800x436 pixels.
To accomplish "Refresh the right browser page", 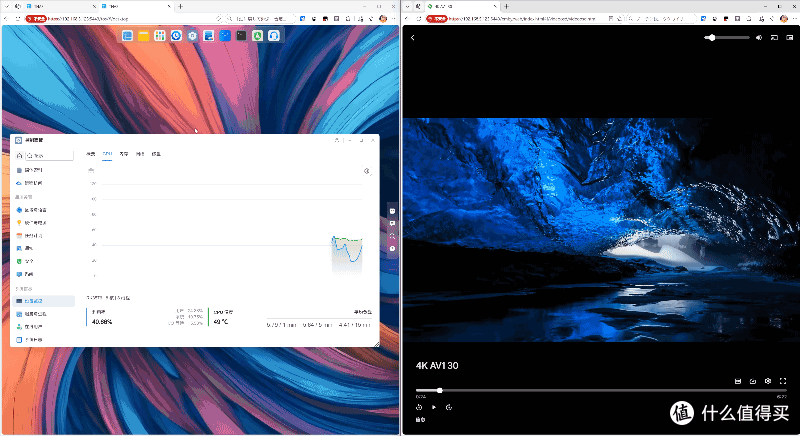I will 419,18.
